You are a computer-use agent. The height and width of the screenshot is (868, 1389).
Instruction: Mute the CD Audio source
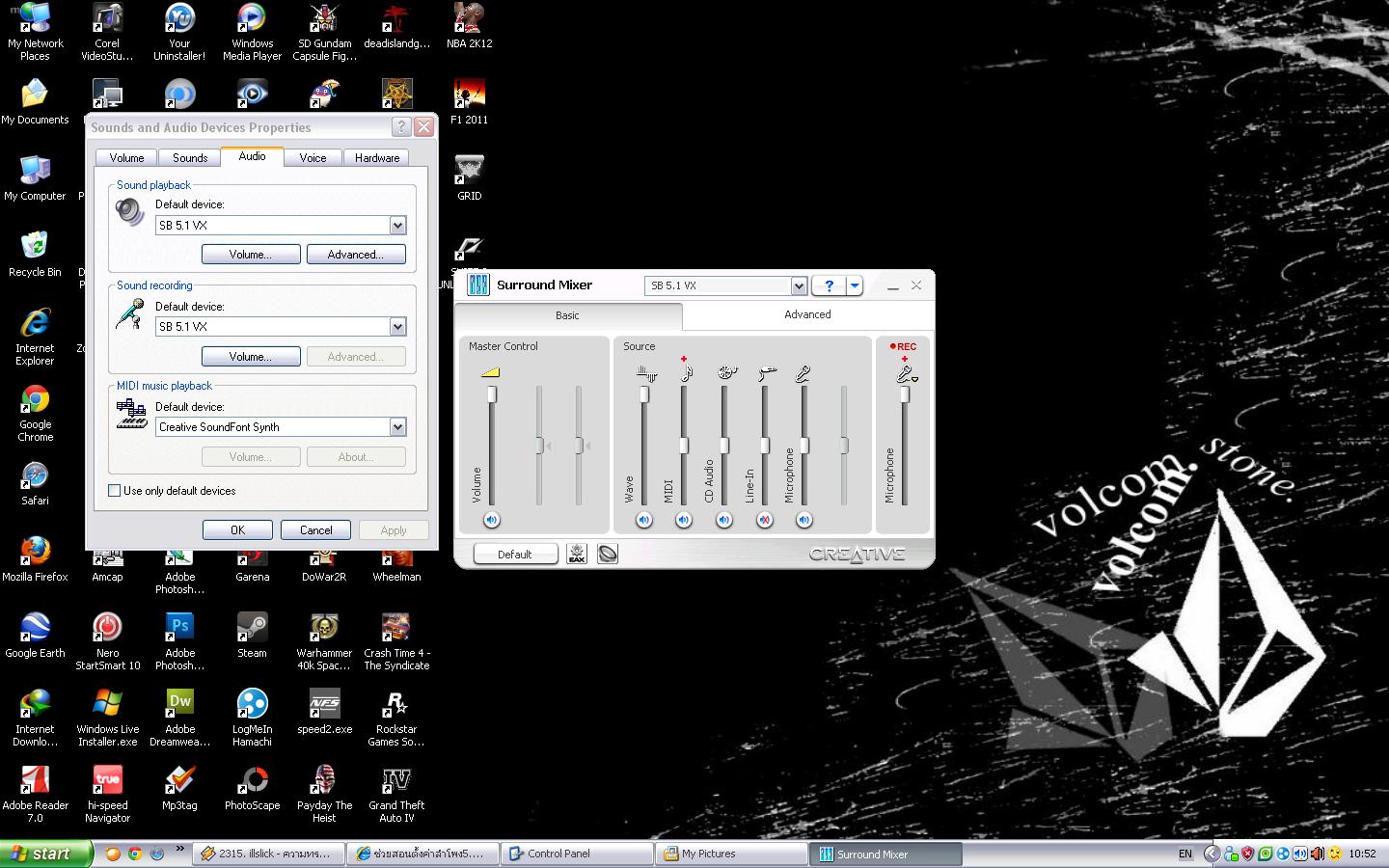pyautogui.click(x=724, y=520)
